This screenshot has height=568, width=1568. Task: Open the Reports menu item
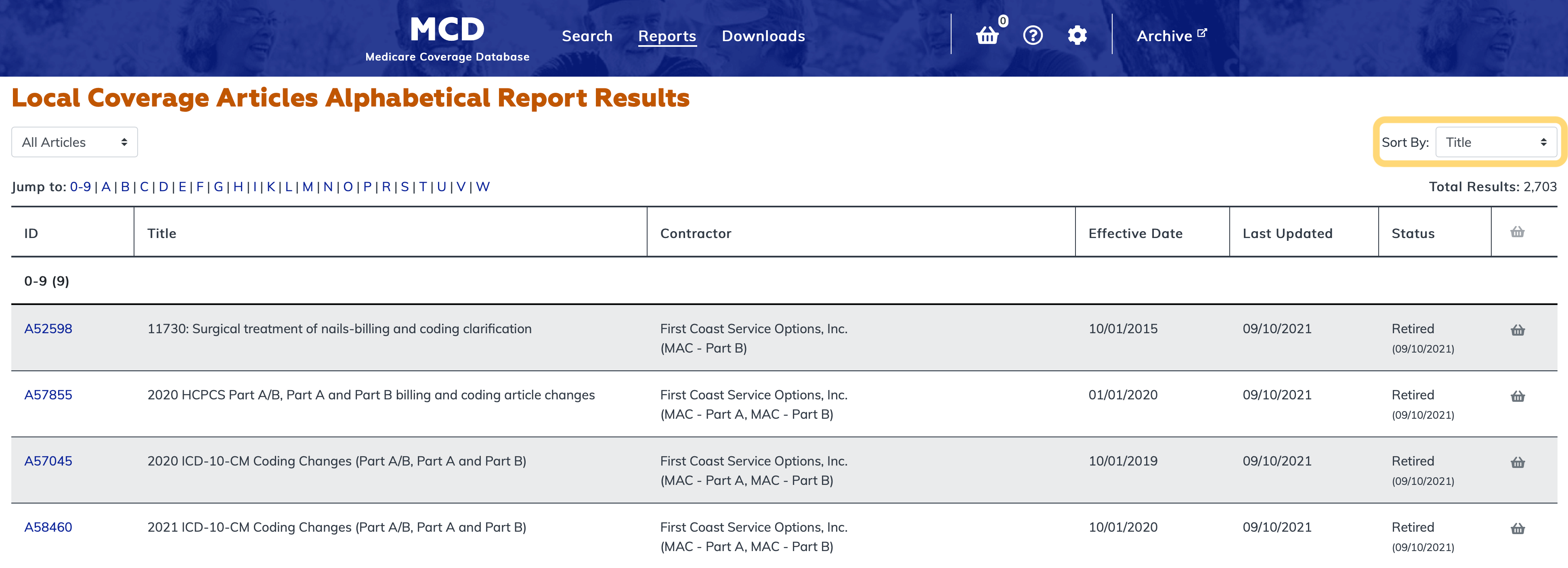coord(667,36)
